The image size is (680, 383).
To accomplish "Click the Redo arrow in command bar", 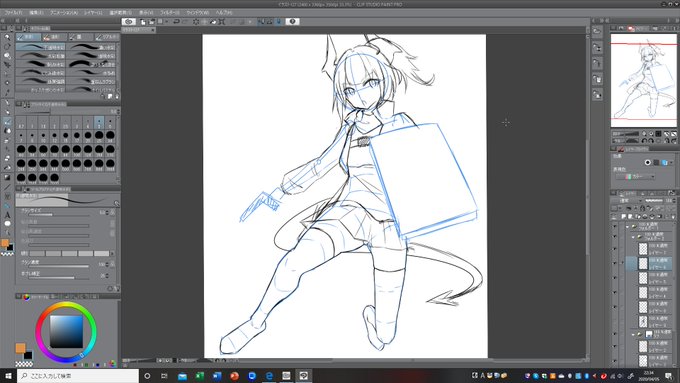I will tap(185, 22).
